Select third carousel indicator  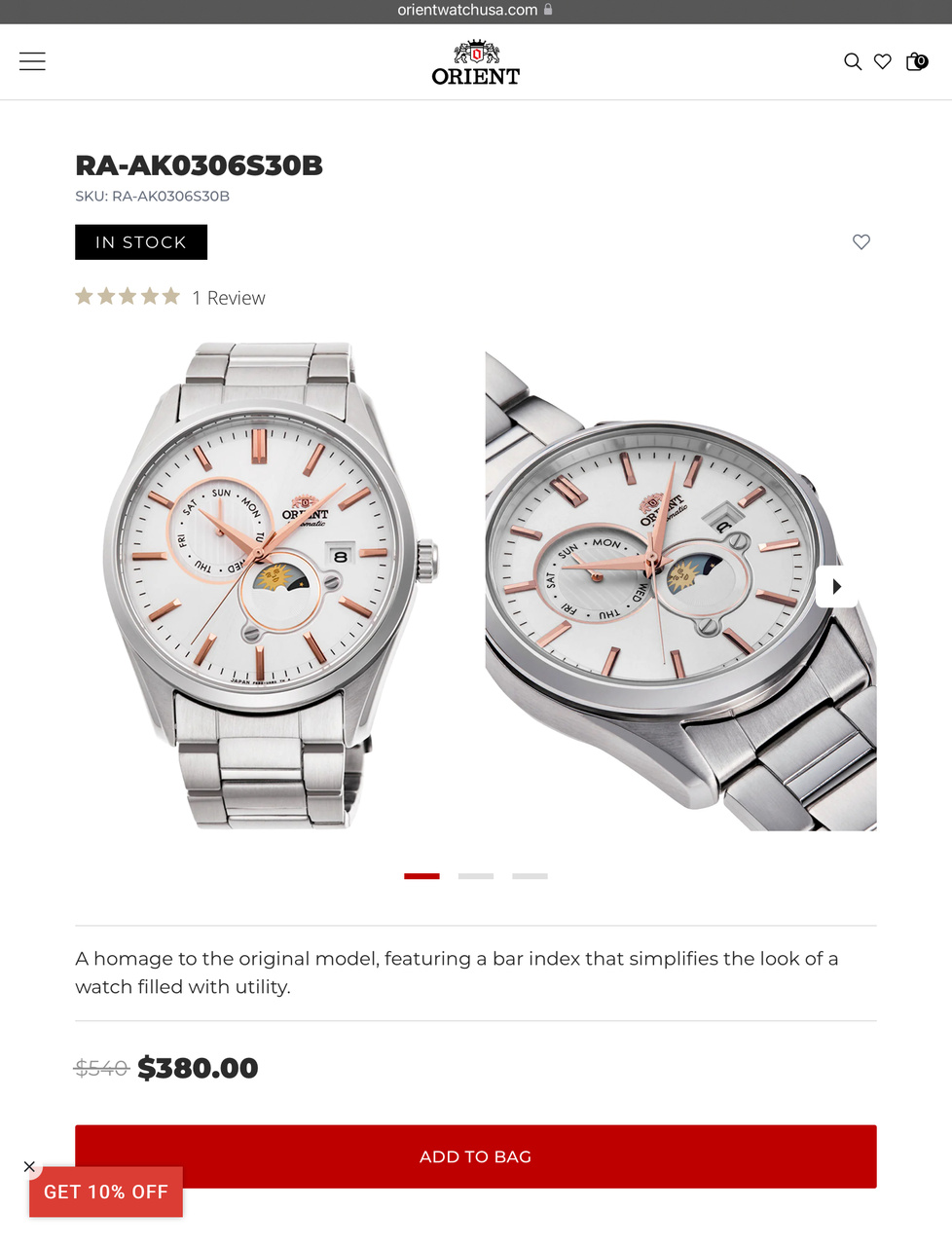pos(530,876)
